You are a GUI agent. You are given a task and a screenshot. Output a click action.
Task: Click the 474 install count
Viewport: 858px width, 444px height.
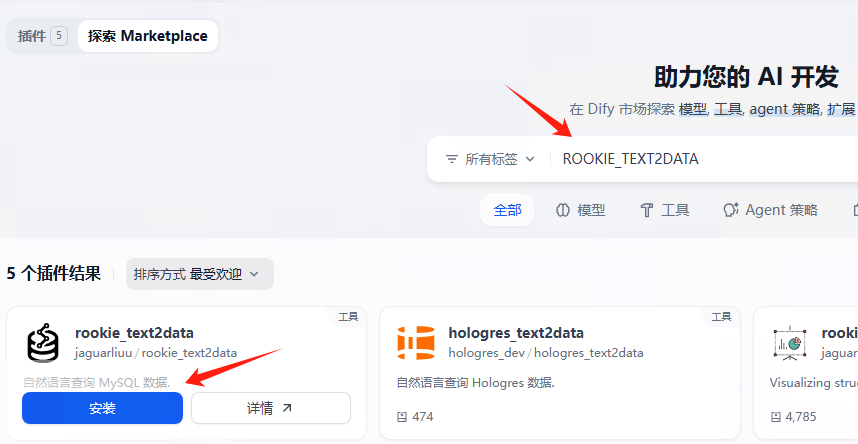422,417
